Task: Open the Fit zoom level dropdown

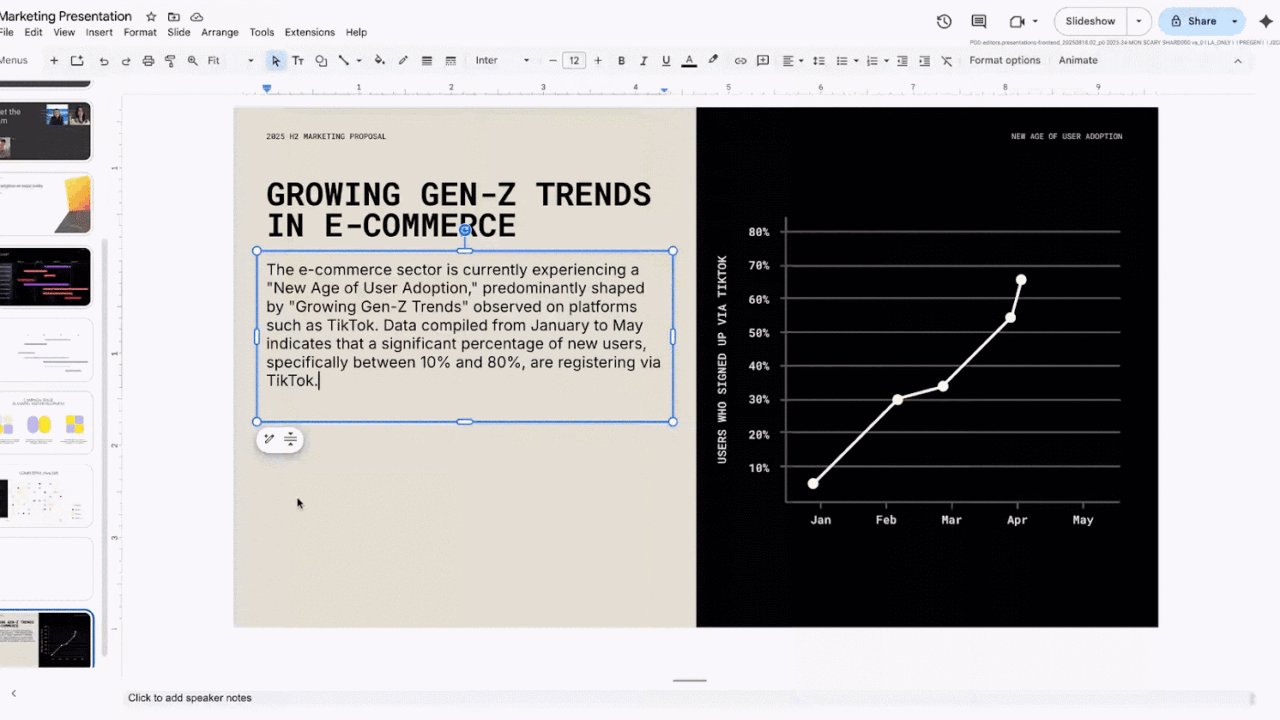Action: pyautogui.click(x=231, y=61)
